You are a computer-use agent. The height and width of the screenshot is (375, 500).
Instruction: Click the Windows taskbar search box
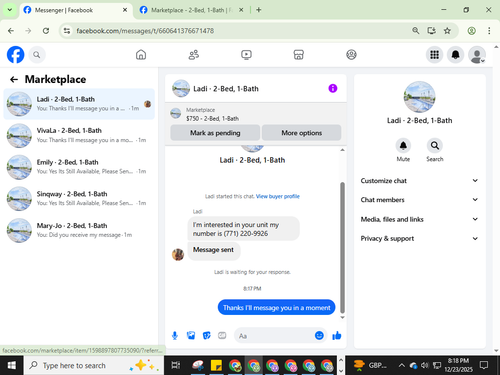coord(94,365)
